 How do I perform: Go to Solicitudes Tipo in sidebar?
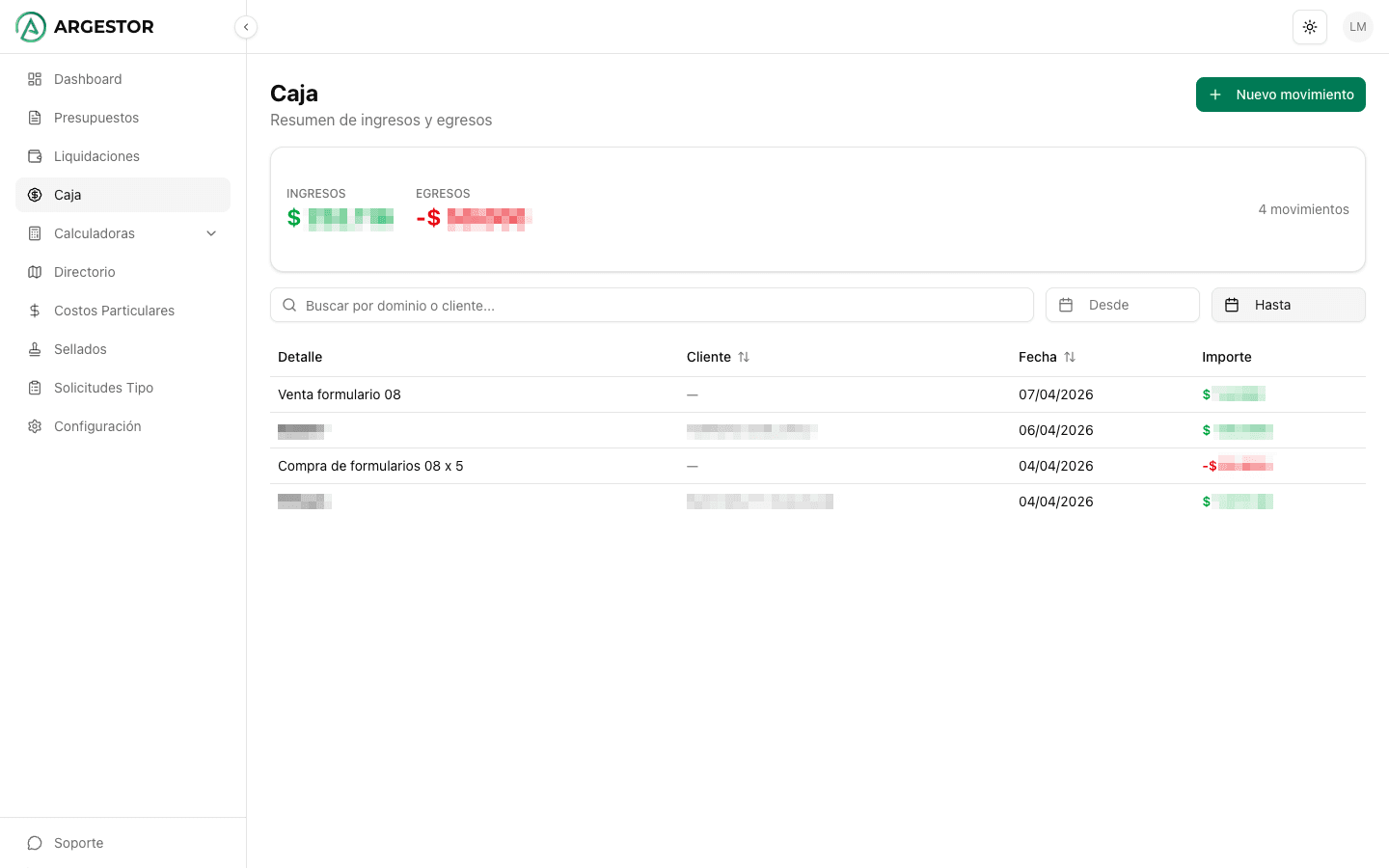click(x=103, y=388)
